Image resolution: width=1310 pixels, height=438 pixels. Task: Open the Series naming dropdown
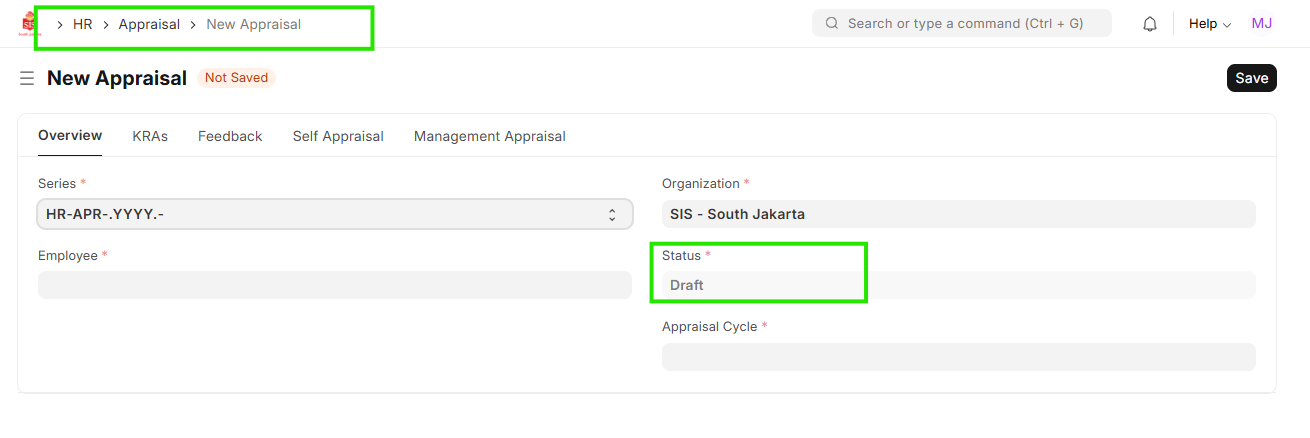point(334,214)
